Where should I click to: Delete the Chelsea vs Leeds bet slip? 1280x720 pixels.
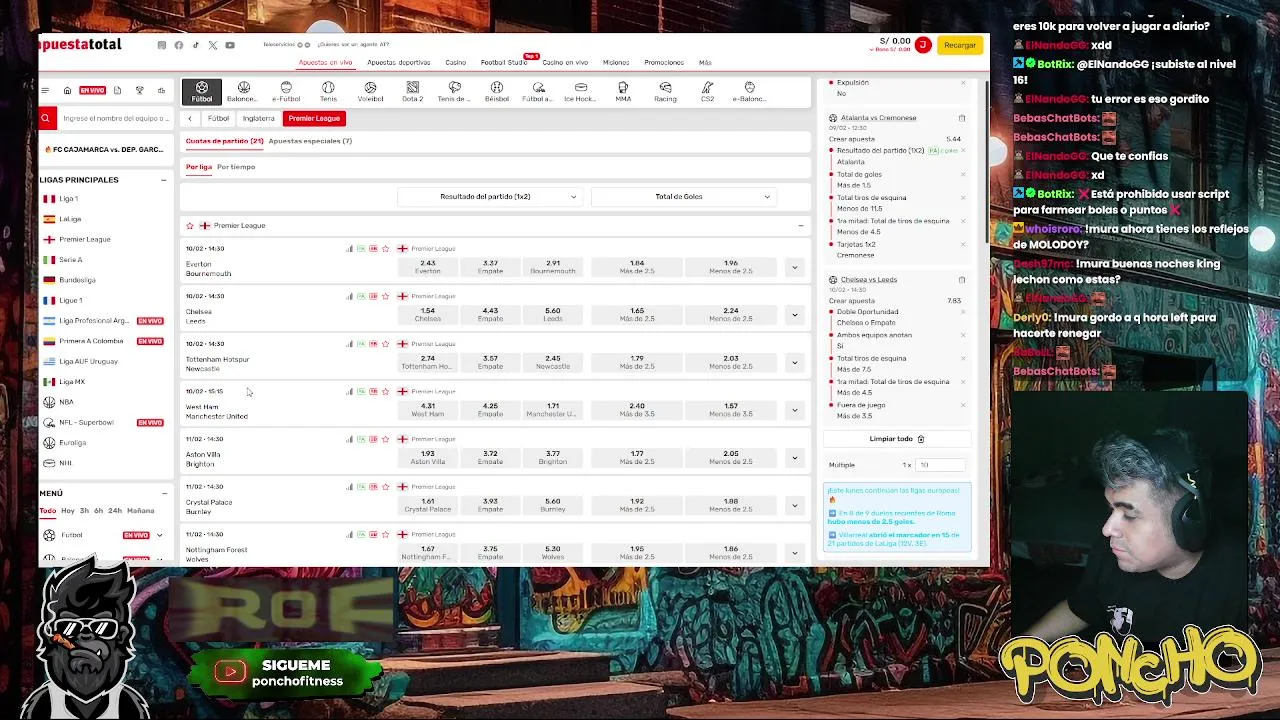point(962,280)
